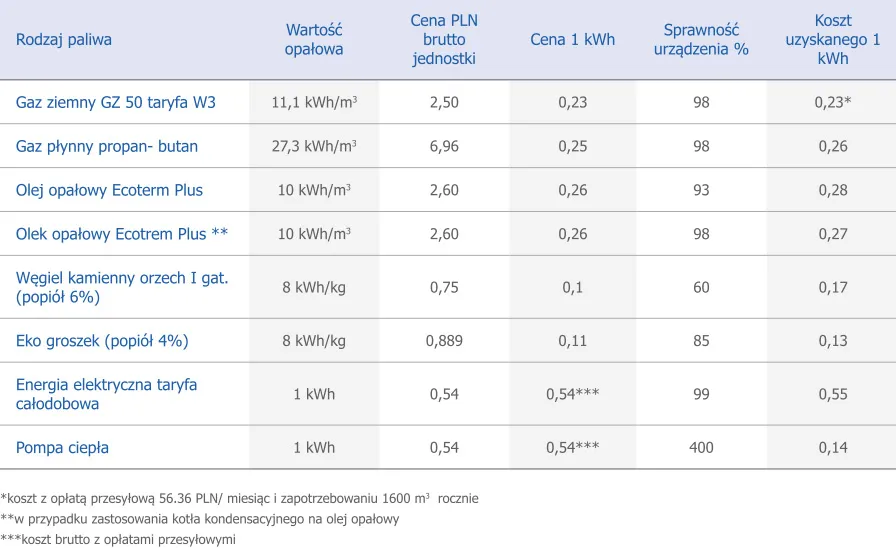Click the Eko groszek (popiół 4%) label

point(102,341)
